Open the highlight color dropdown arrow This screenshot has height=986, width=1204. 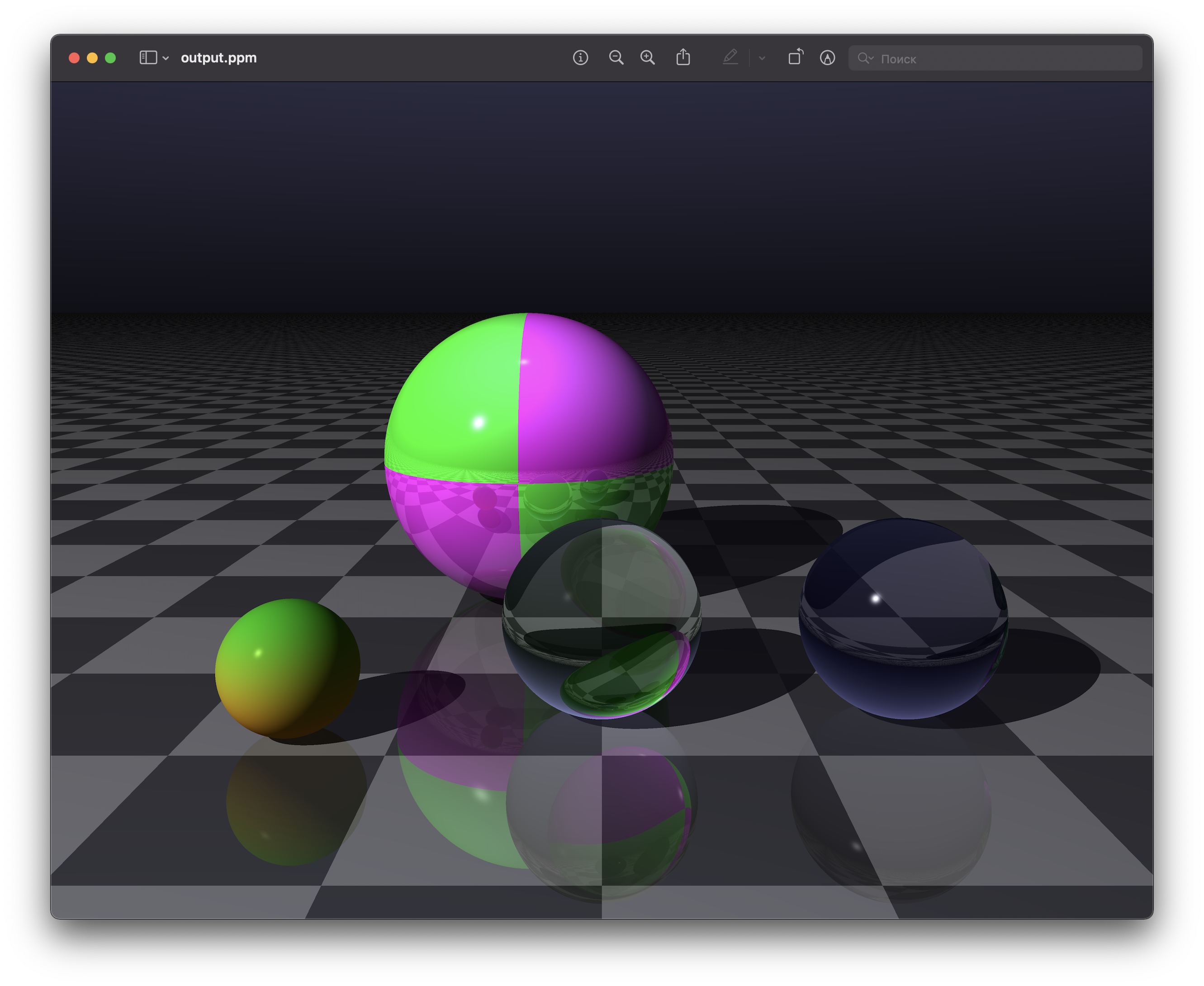(762, 58)
